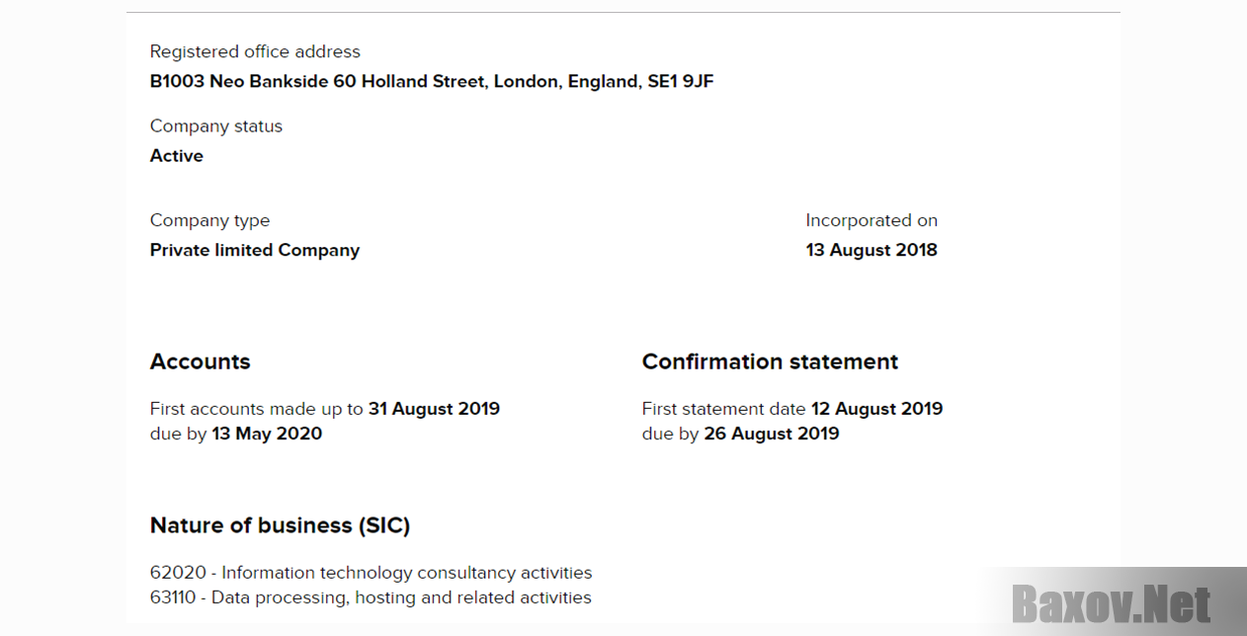Screen dimensions: 1247x636
Task: Select the Active company status value
Action: click(x=177, y=156)
